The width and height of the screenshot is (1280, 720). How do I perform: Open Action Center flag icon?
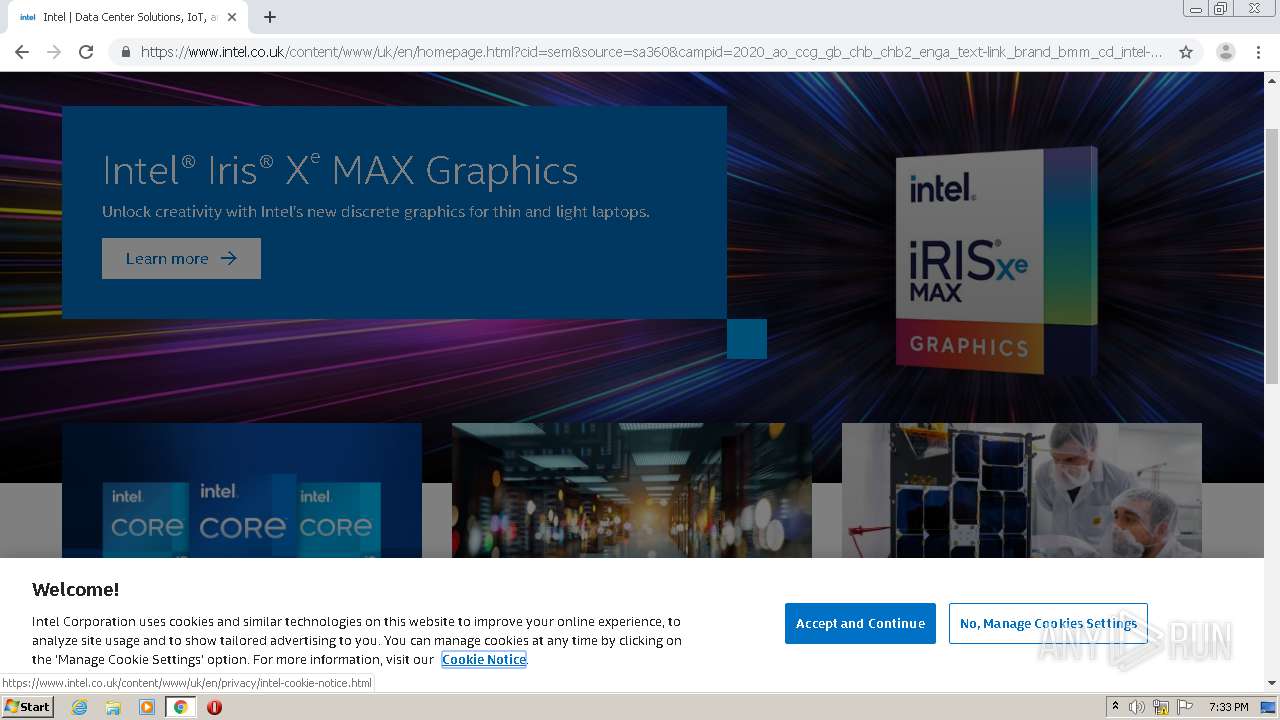click(1184, 707)
